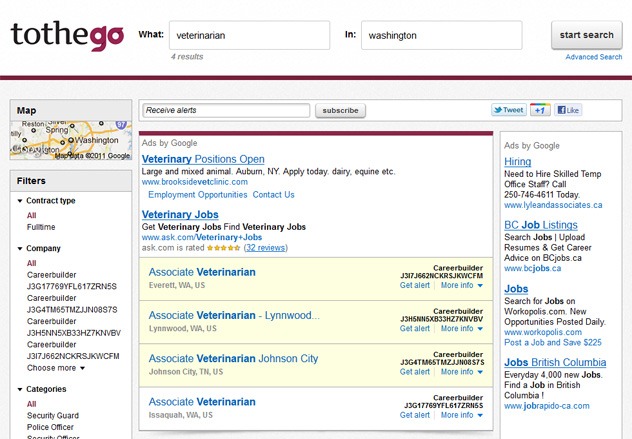Open Jobs British Columbia ad

click(555, 362)
